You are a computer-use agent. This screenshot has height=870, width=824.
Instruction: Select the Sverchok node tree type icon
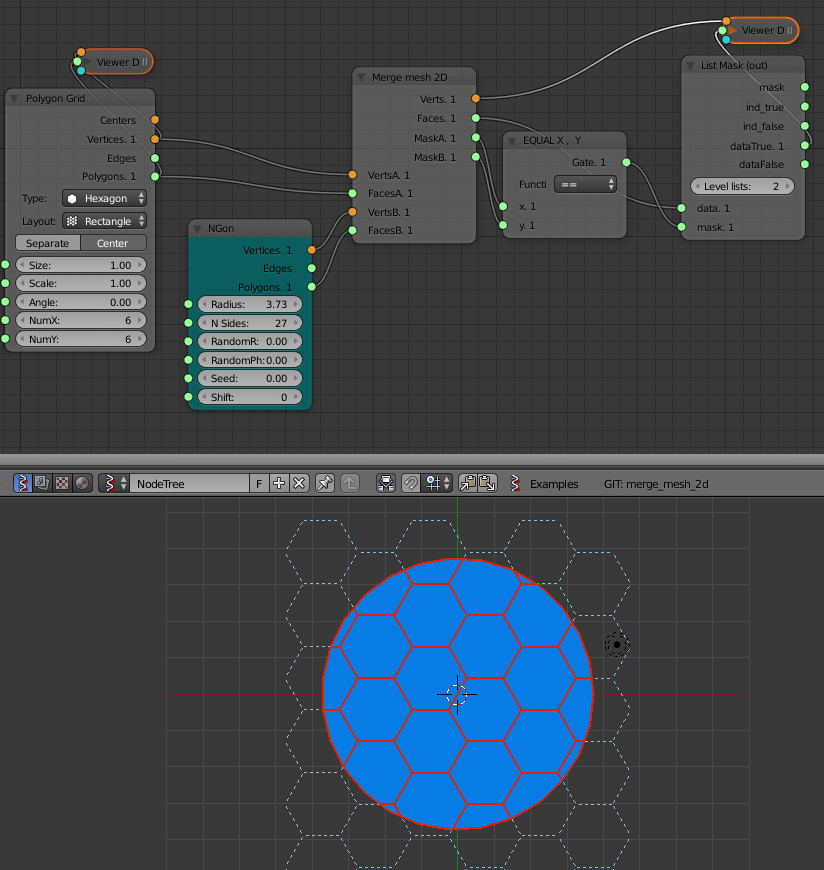pos(22,483)
